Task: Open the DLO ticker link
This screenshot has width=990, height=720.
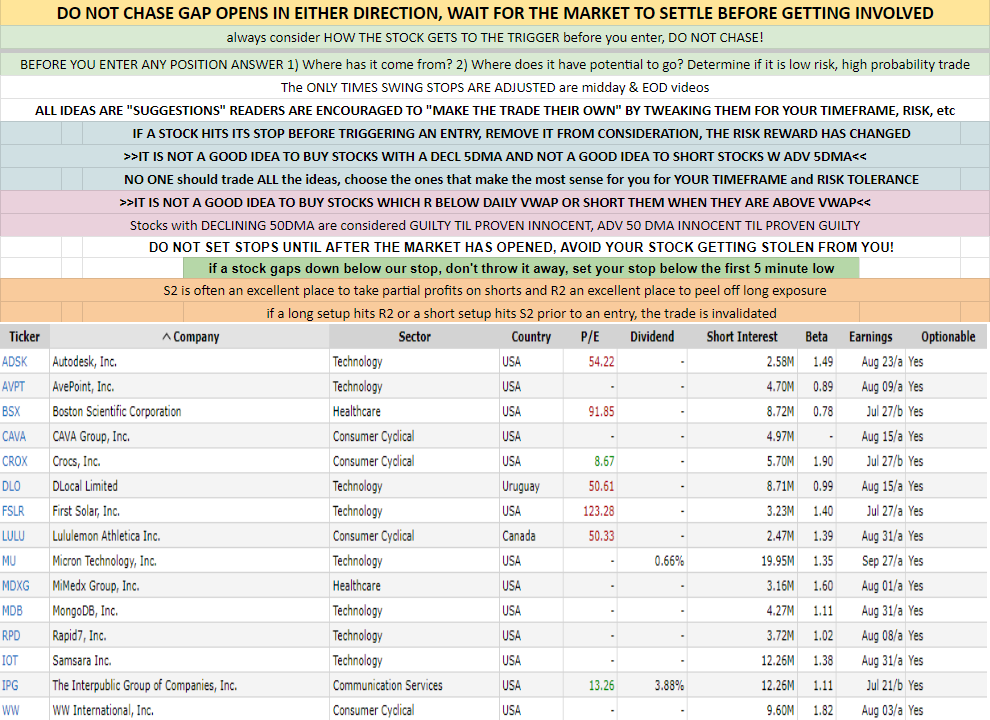Action: pos(11,486)
